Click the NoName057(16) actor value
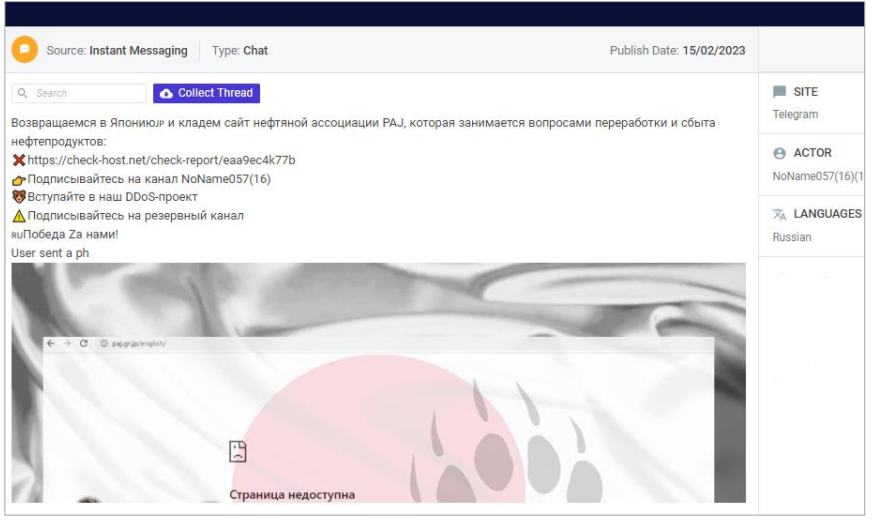 click(818, 176)
